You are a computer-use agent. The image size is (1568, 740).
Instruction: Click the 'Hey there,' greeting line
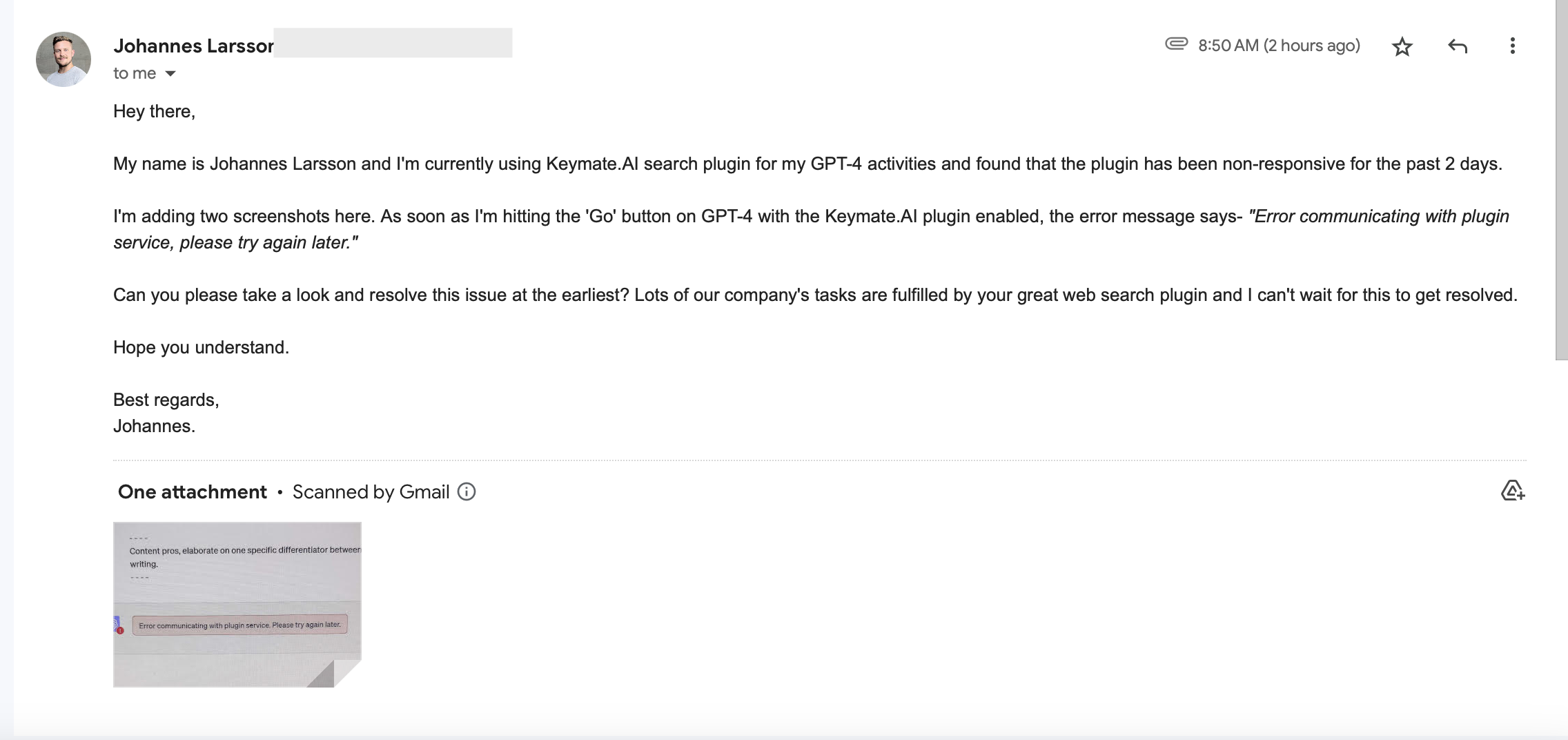[155, 111]
